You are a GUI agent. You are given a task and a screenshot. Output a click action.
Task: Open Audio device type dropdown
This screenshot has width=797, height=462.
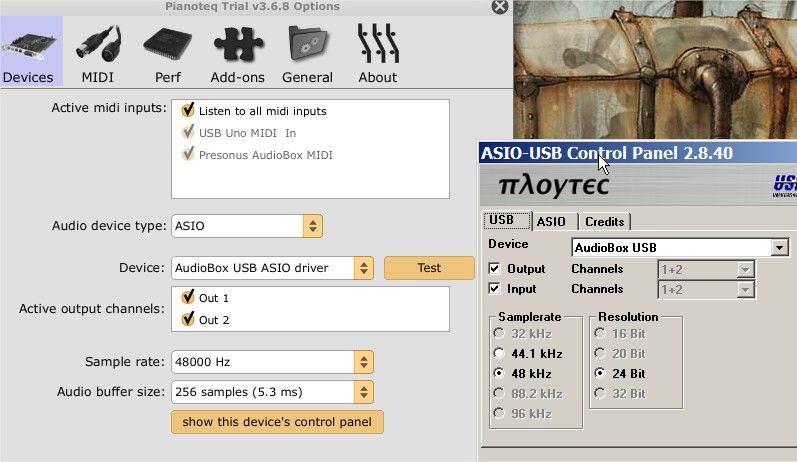pos(247,226)
